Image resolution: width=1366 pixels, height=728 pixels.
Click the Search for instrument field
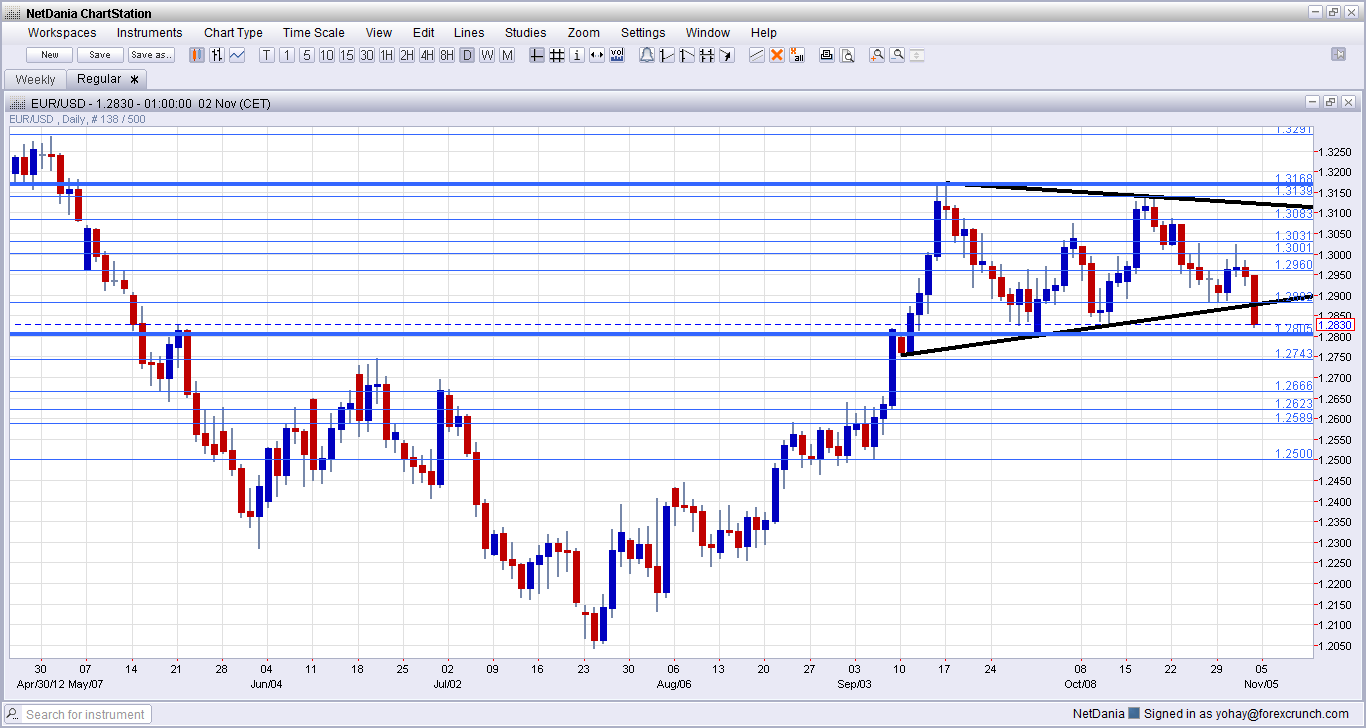[x=86, y=714]
